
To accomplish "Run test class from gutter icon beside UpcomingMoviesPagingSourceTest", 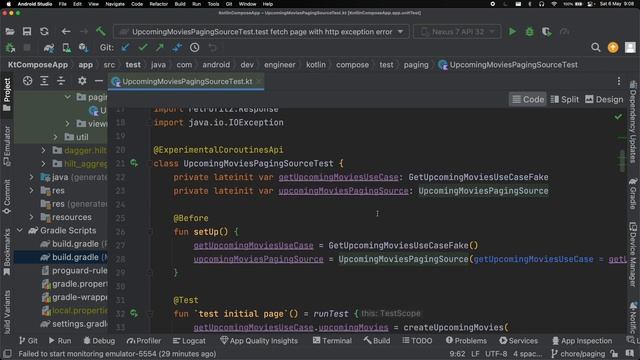I will click(x=134, y=163).
